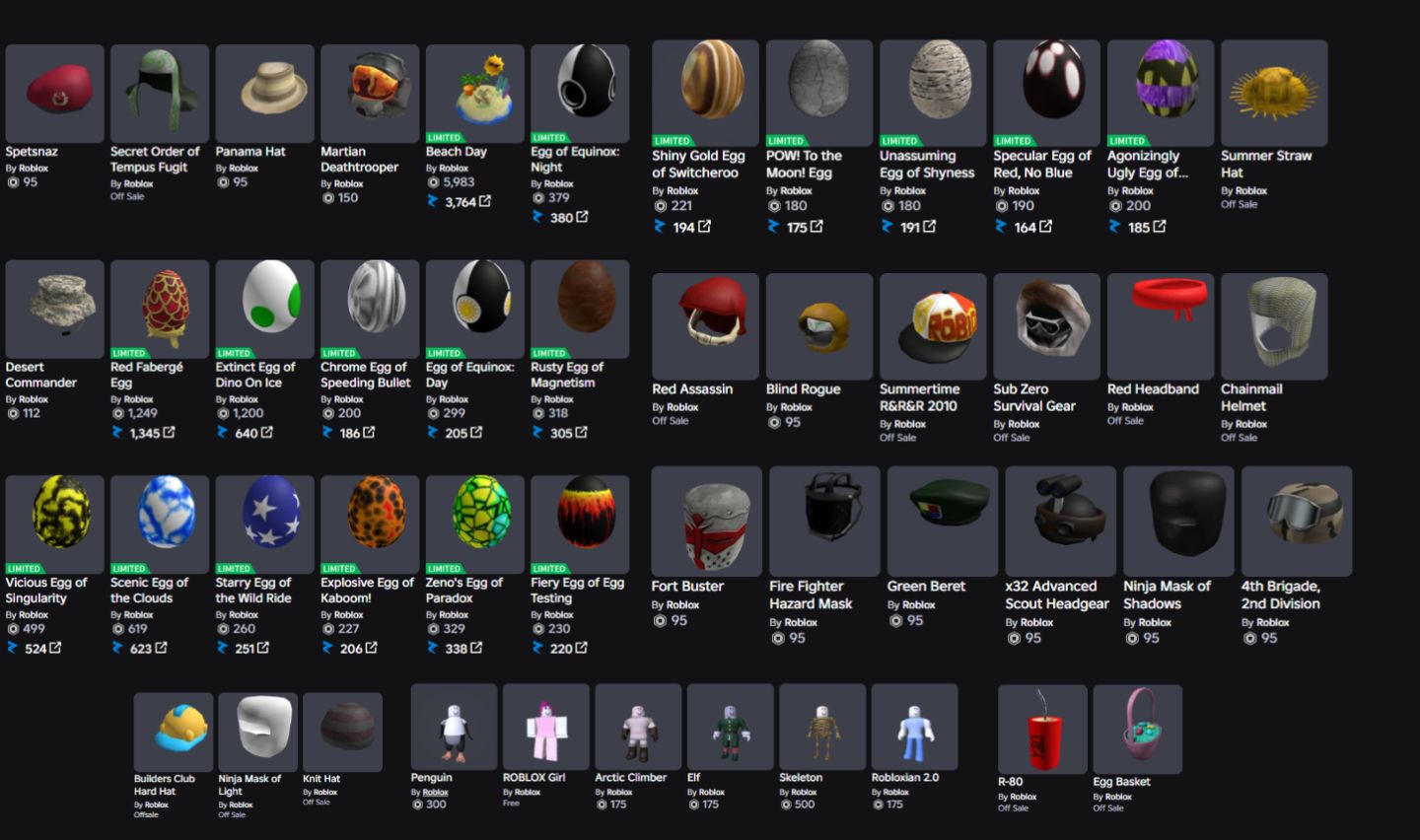Open the R-80 dynamite gear thumbnail
1420x840 pixels.
1042,730
